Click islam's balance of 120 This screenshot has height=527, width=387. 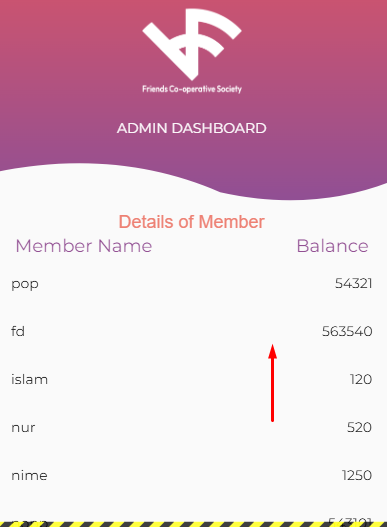click(361, 379)
